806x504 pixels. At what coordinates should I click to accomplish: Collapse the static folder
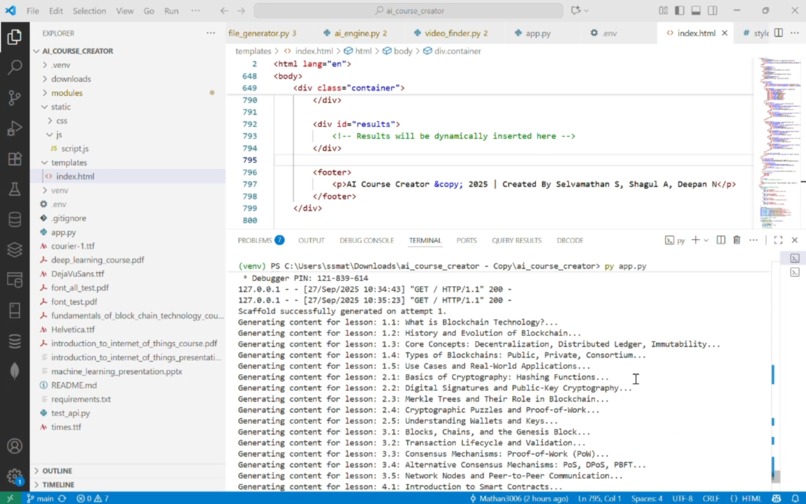61,106
